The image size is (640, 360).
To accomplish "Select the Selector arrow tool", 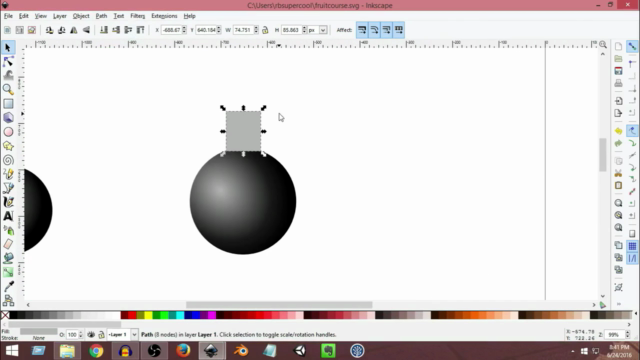I will tap(8, 48).
